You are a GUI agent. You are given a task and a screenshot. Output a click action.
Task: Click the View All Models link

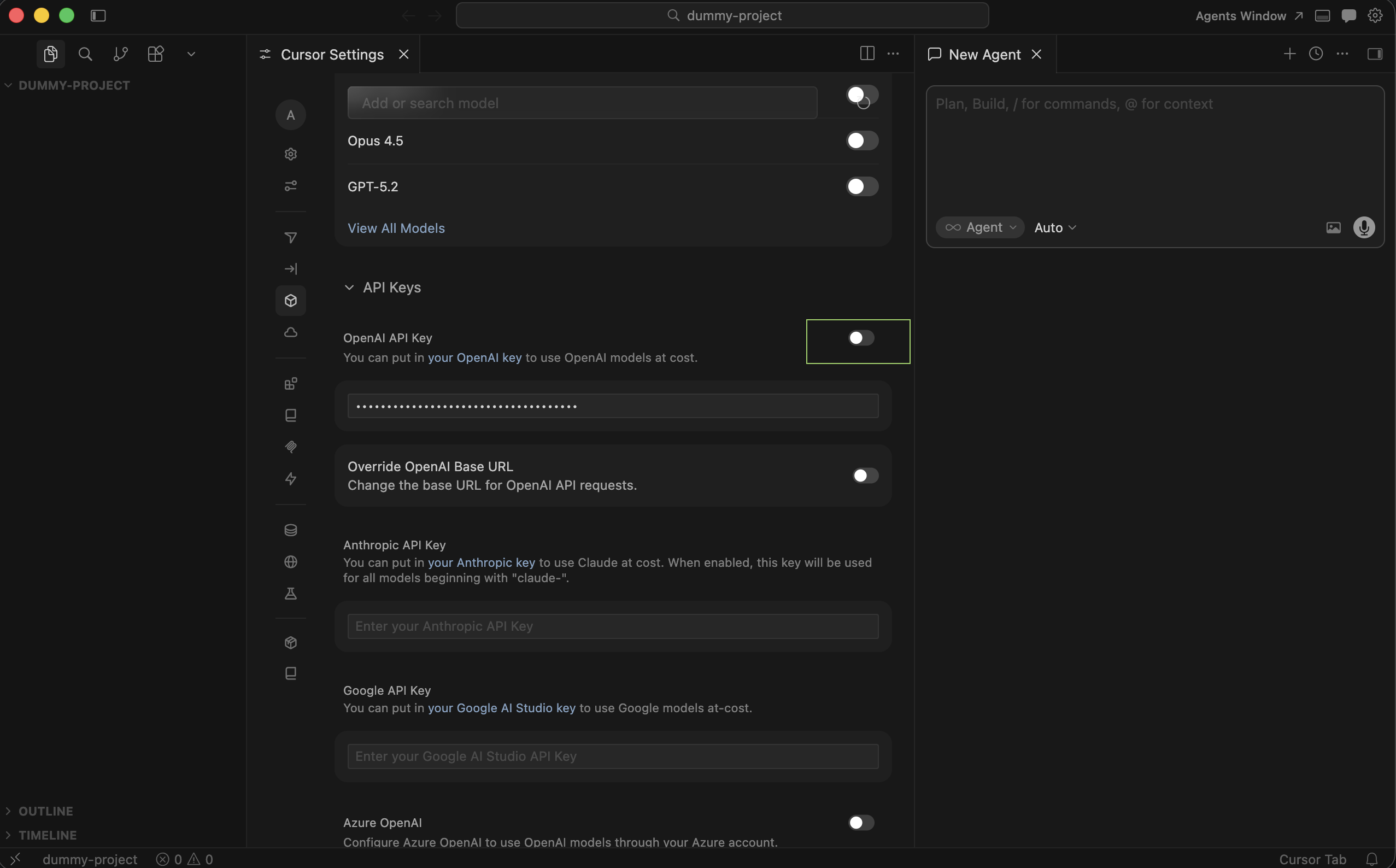click(396, 228)
